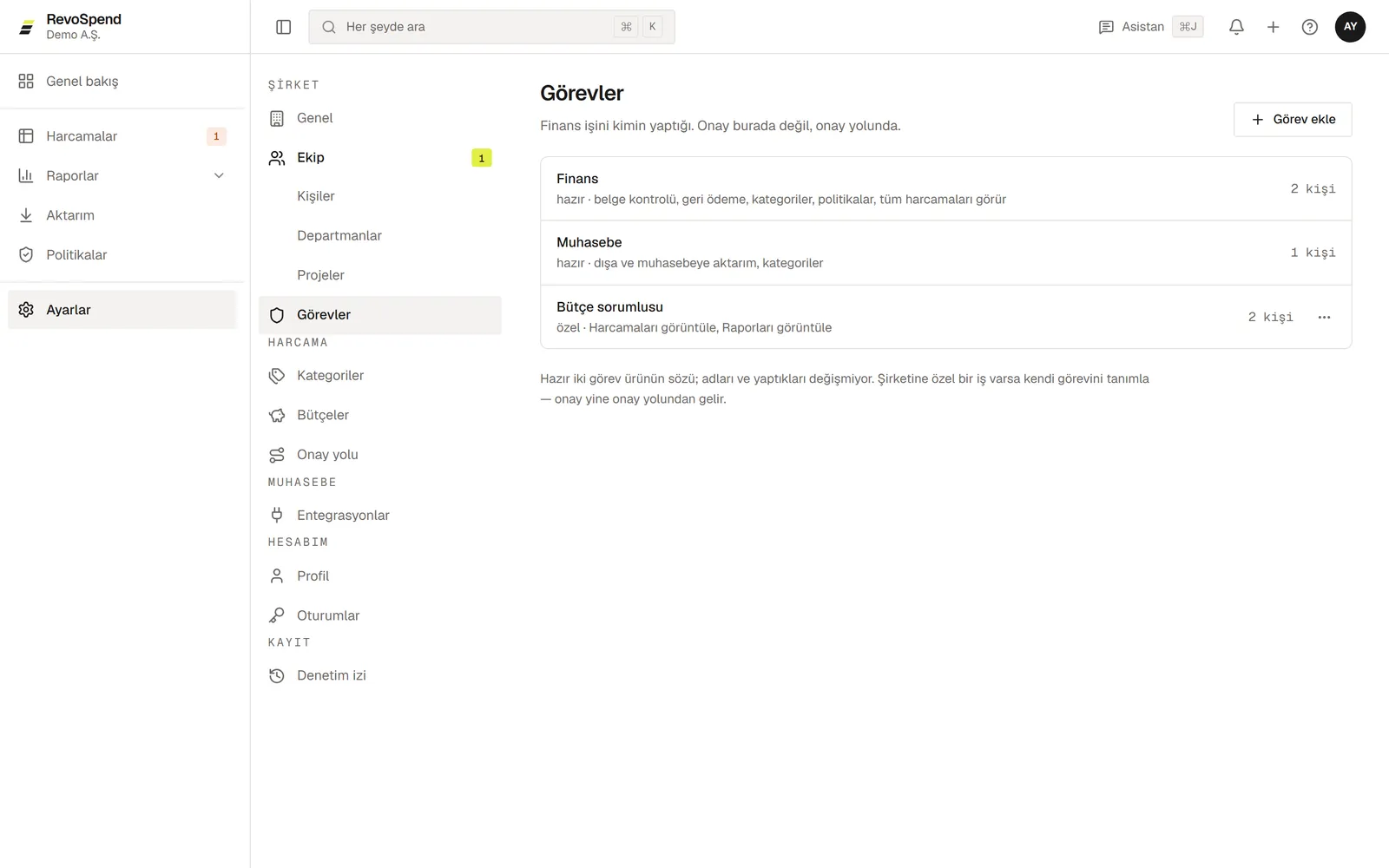
Task: Open Profil settings
Action: [x=379, y=575]
